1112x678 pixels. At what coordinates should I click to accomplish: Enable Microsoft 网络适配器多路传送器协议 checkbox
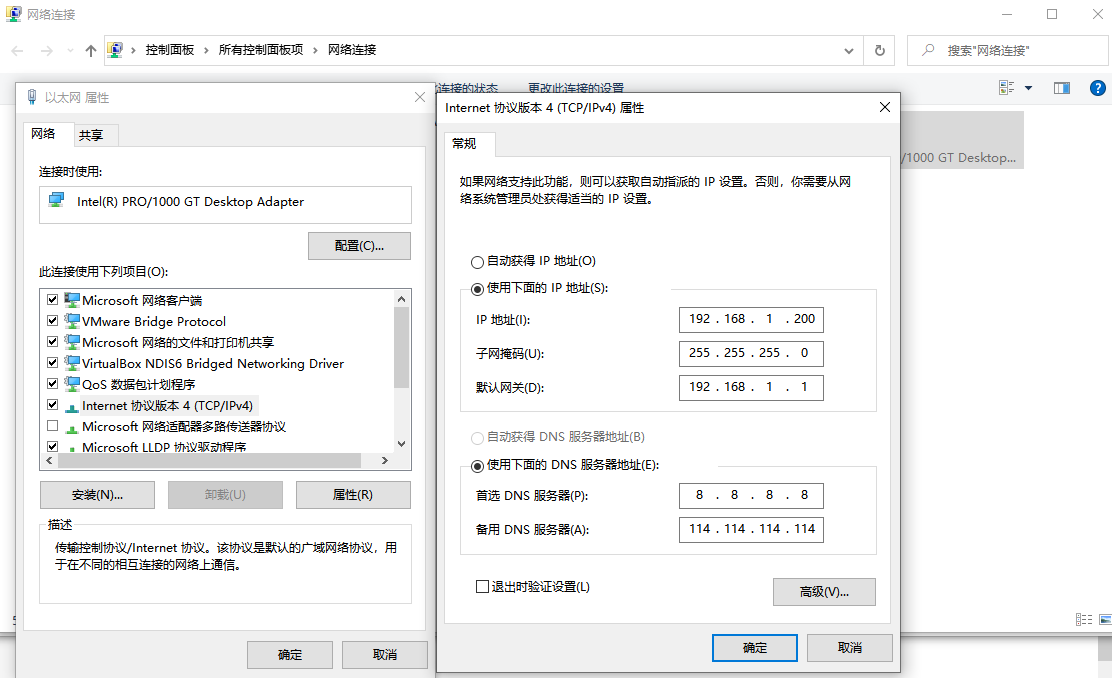click(x=52, y=426)
